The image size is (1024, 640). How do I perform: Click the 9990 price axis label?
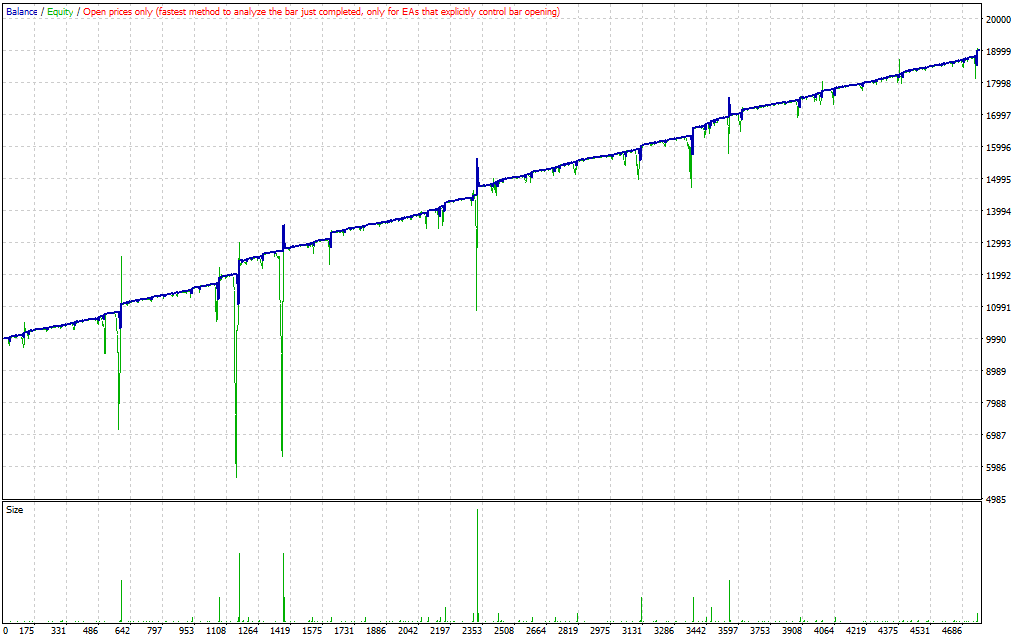click(999, 340)
